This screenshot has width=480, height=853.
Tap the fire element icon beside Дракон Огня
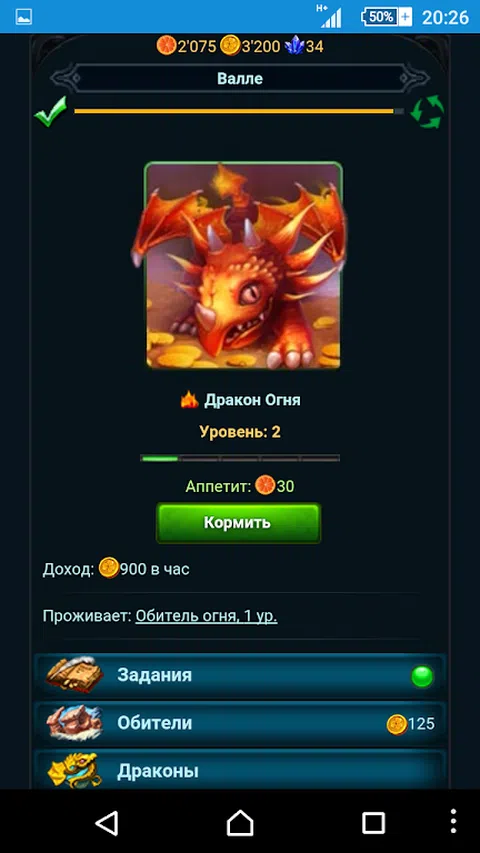pyautogui.click(x=189, y=400)
